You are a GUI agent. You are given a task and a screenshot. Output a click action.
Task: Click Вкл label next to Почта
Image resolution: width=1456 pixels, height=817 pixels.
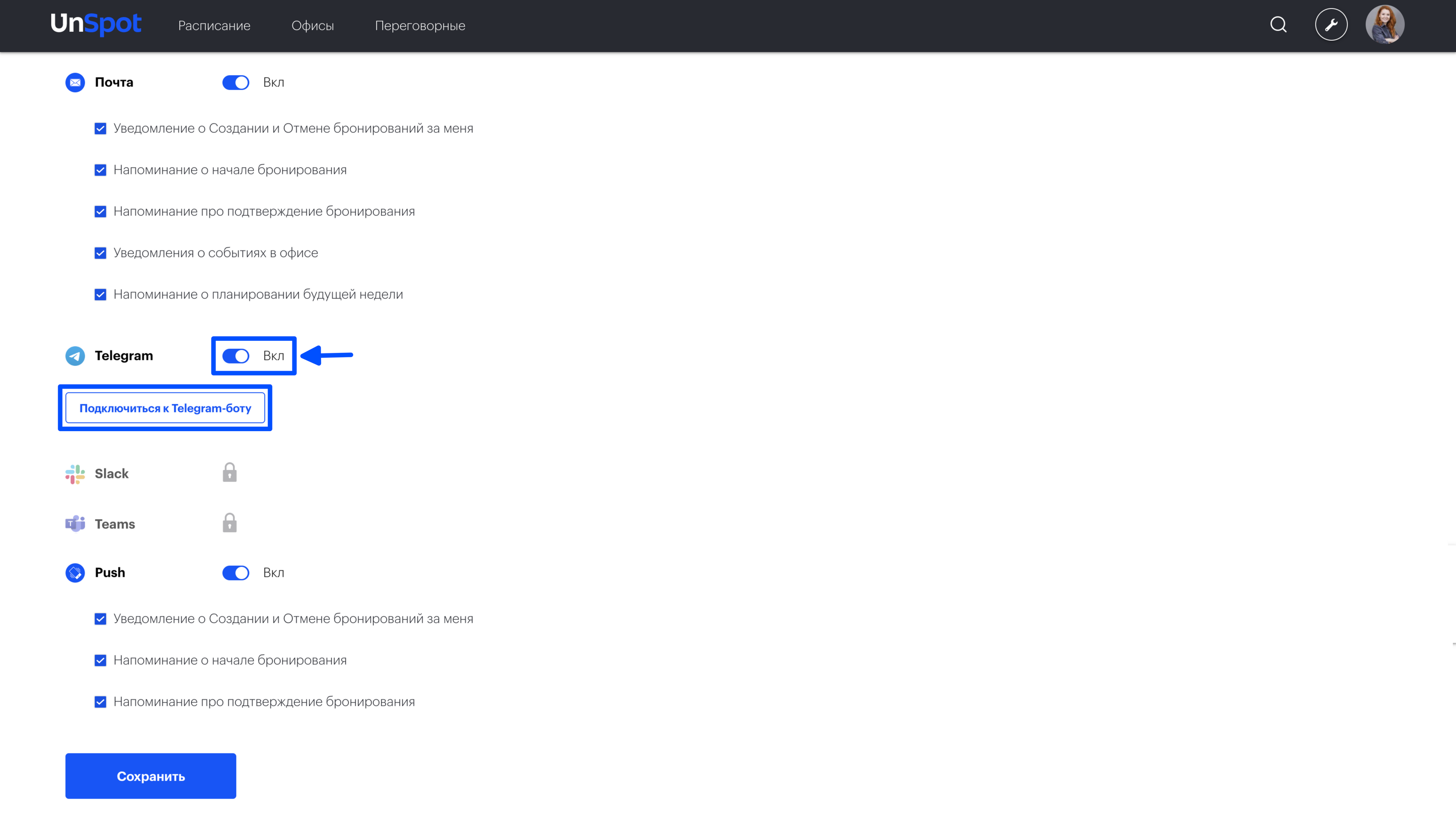[274, 82]
